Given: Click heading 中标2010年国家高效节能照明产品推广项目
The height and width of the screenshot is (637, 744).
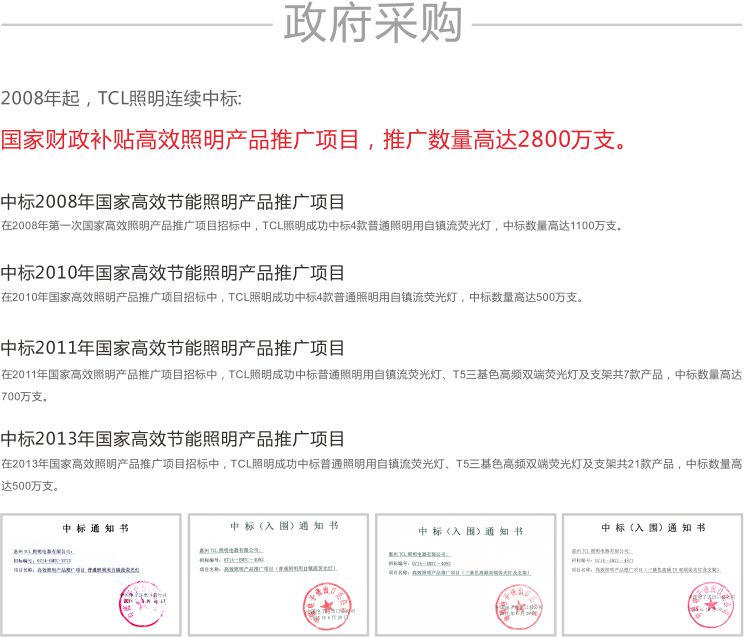Looking at the screenshot, I should 173,273.
